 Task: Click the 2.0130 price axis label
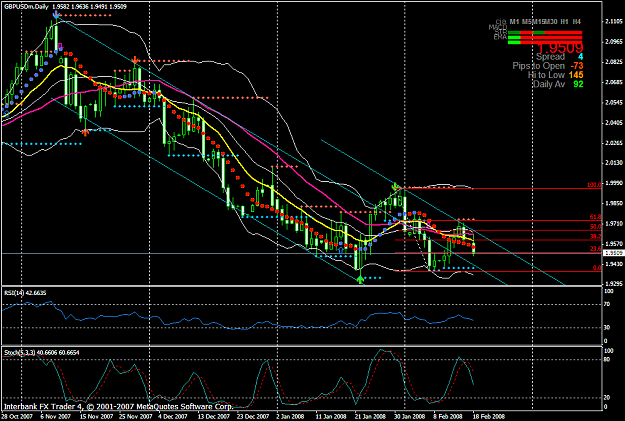[x=613, y=163]
